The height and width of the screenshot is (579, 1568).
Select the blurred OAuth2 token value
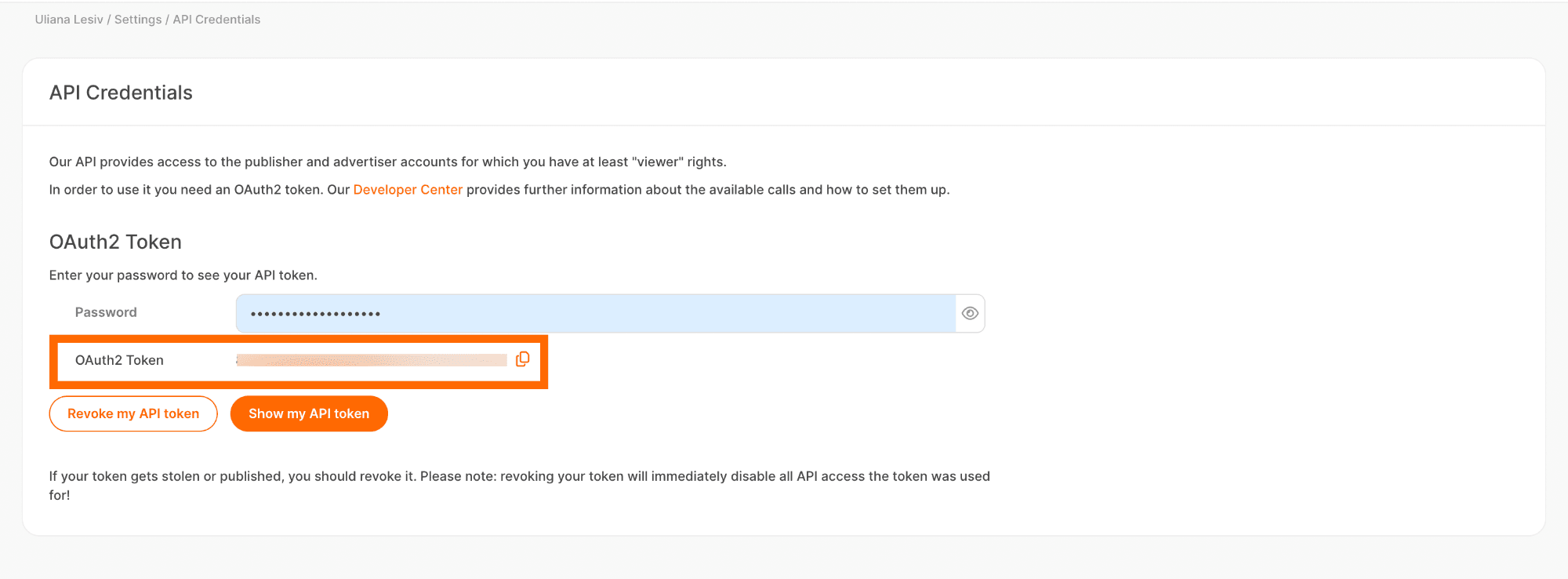[372, 360]
